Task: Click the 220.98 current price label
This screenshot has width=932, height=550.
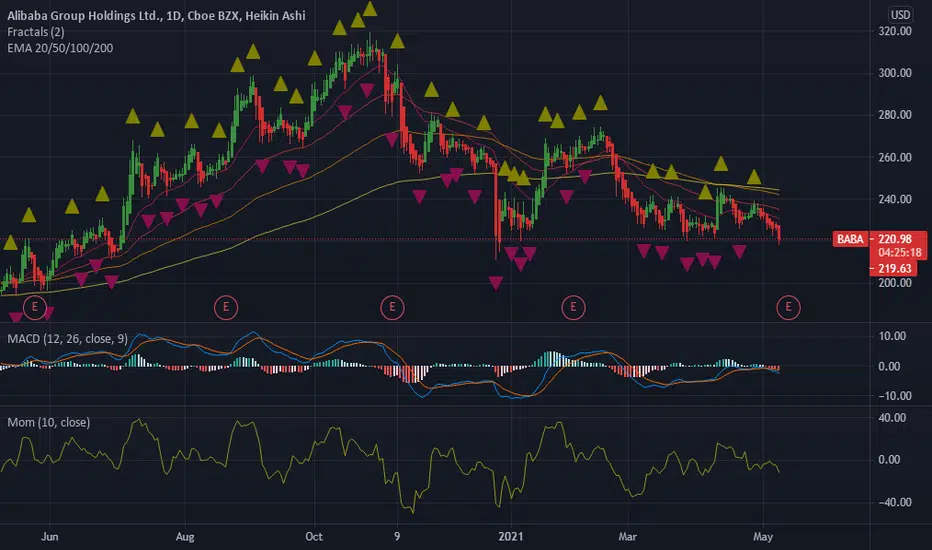Action: pyautogui.click(x=895, y=239)
